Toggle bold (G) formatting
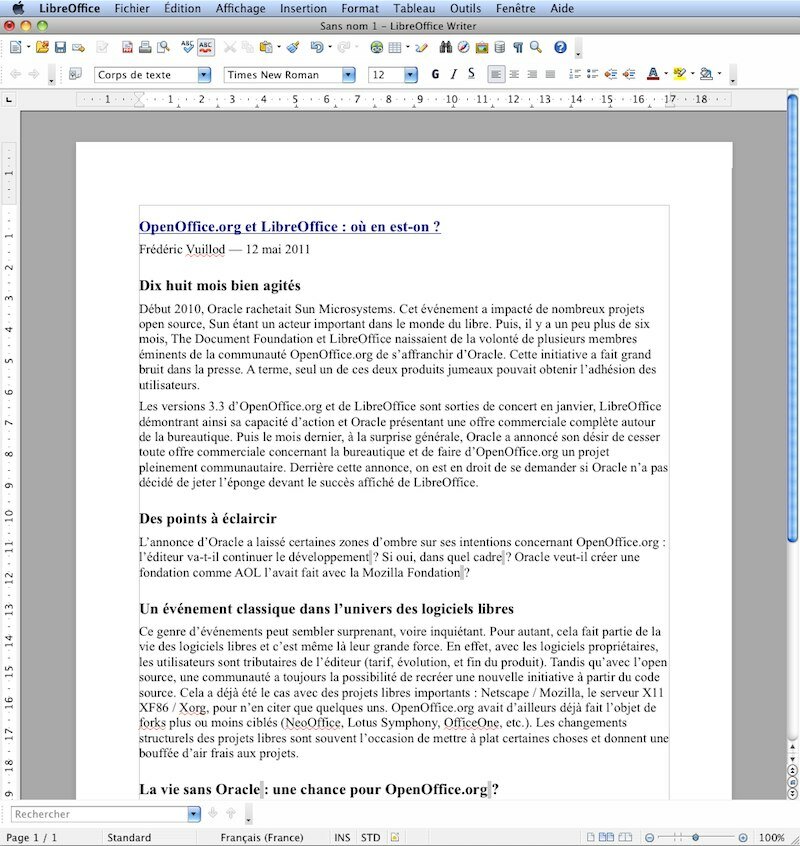 click(x=435, y=74)
